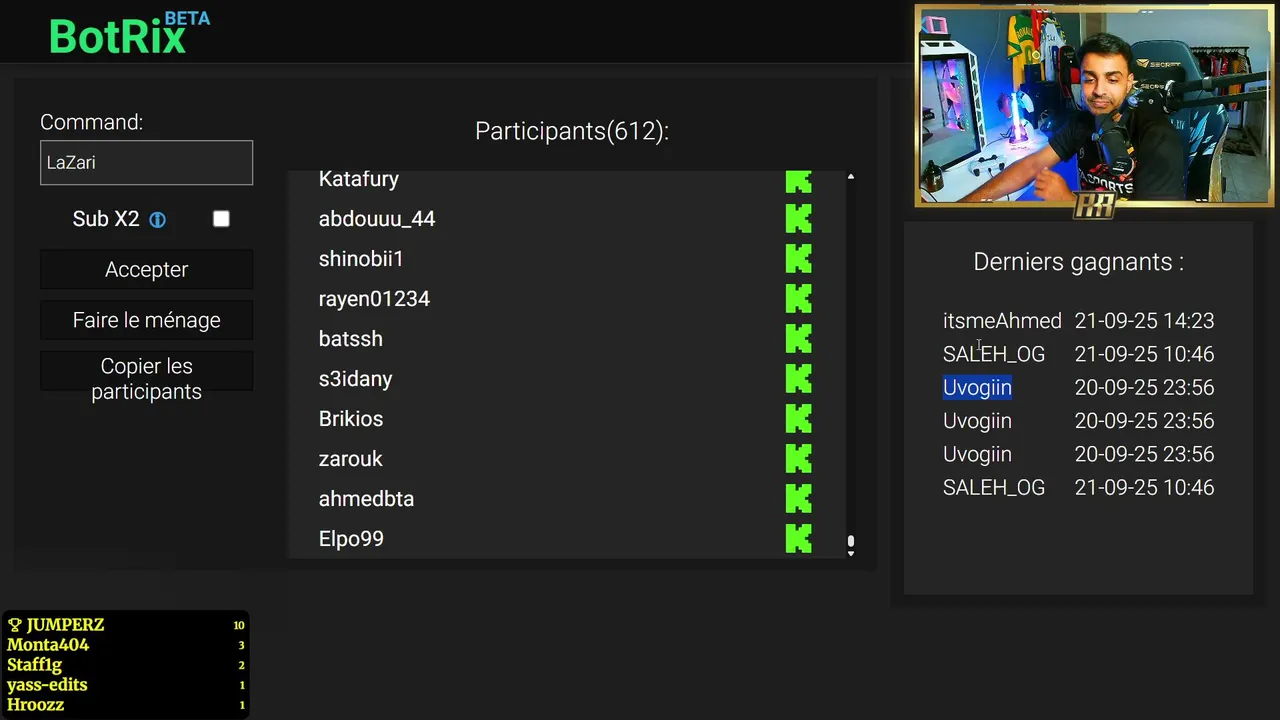
Task: Click the Sub X2 info icon
Action: (x=157, y=220)
